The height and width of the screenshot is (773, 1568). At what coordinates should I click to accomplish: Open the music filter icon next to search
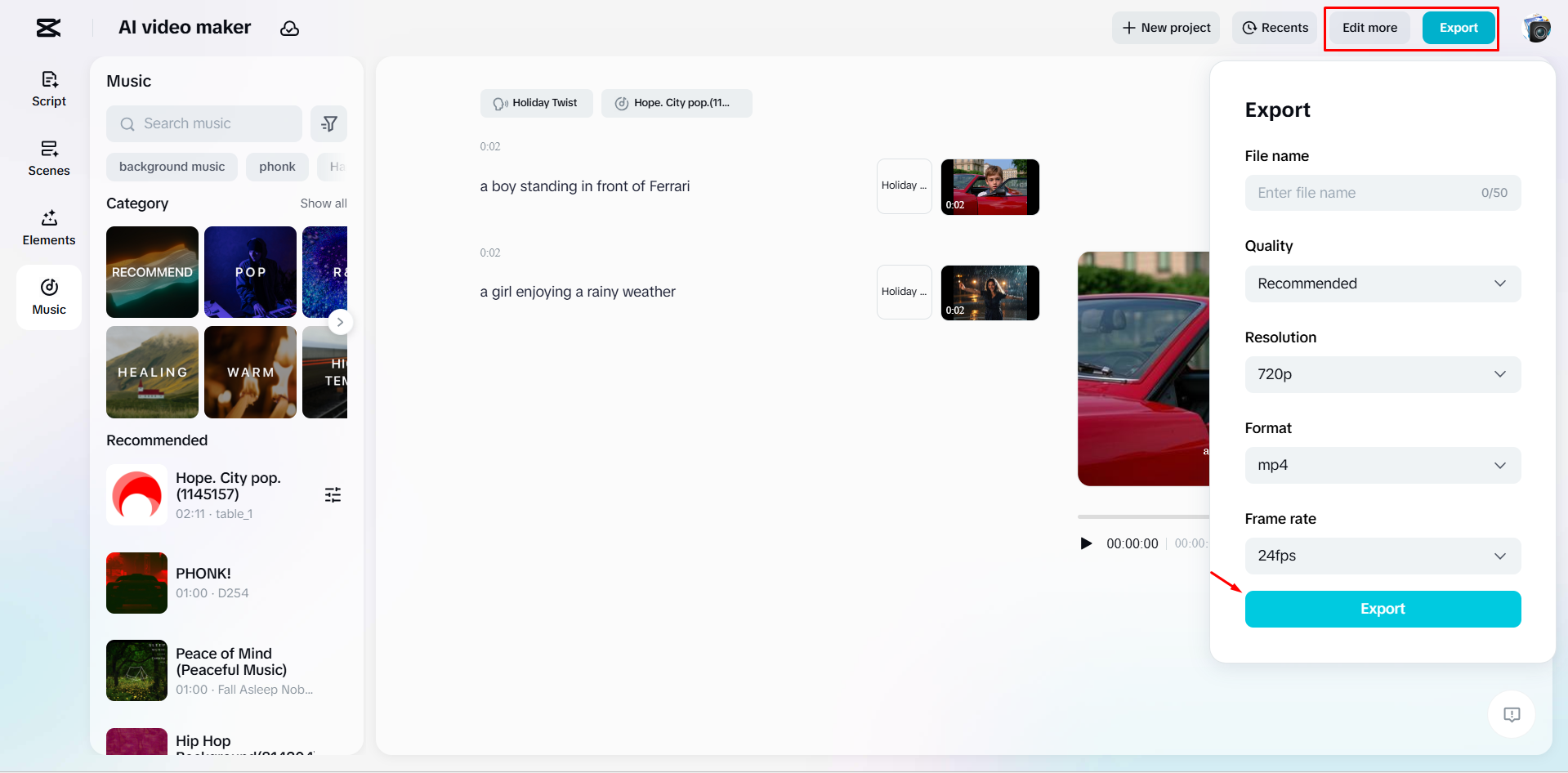[x=329, y=123]
